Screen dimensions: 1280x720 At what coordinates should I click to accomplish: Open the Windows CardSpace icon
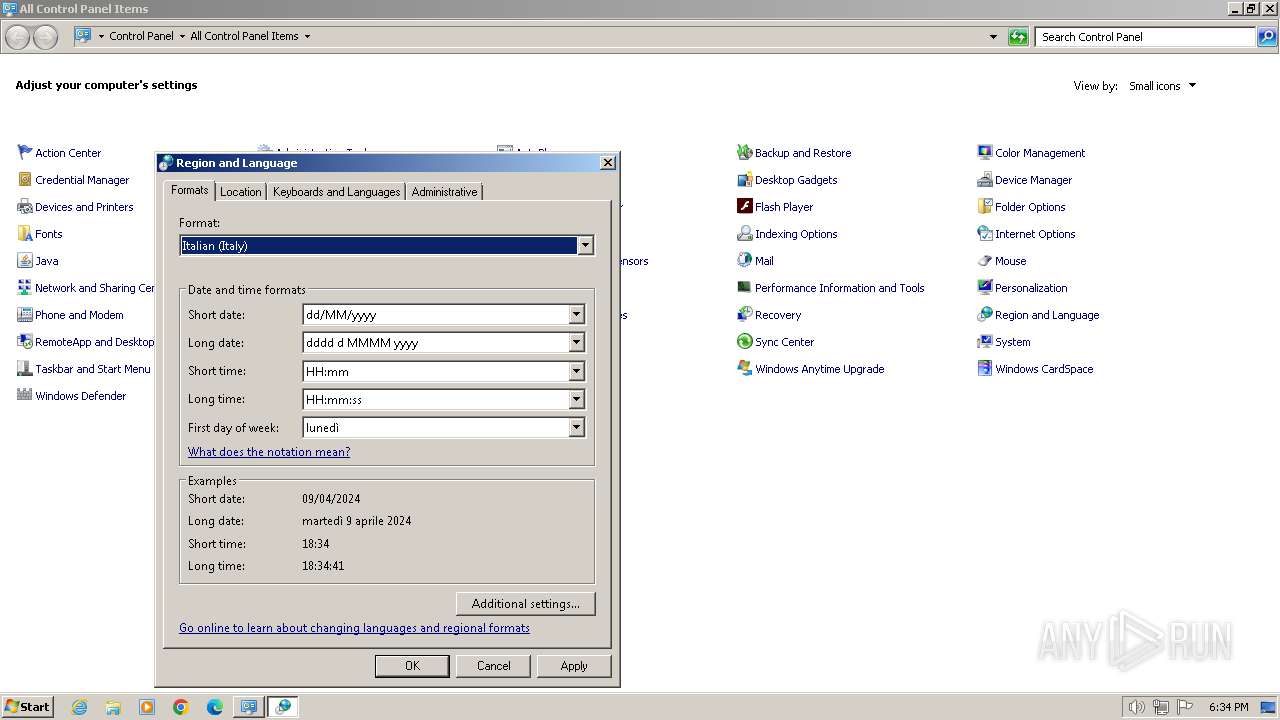(x=985, y=369)
